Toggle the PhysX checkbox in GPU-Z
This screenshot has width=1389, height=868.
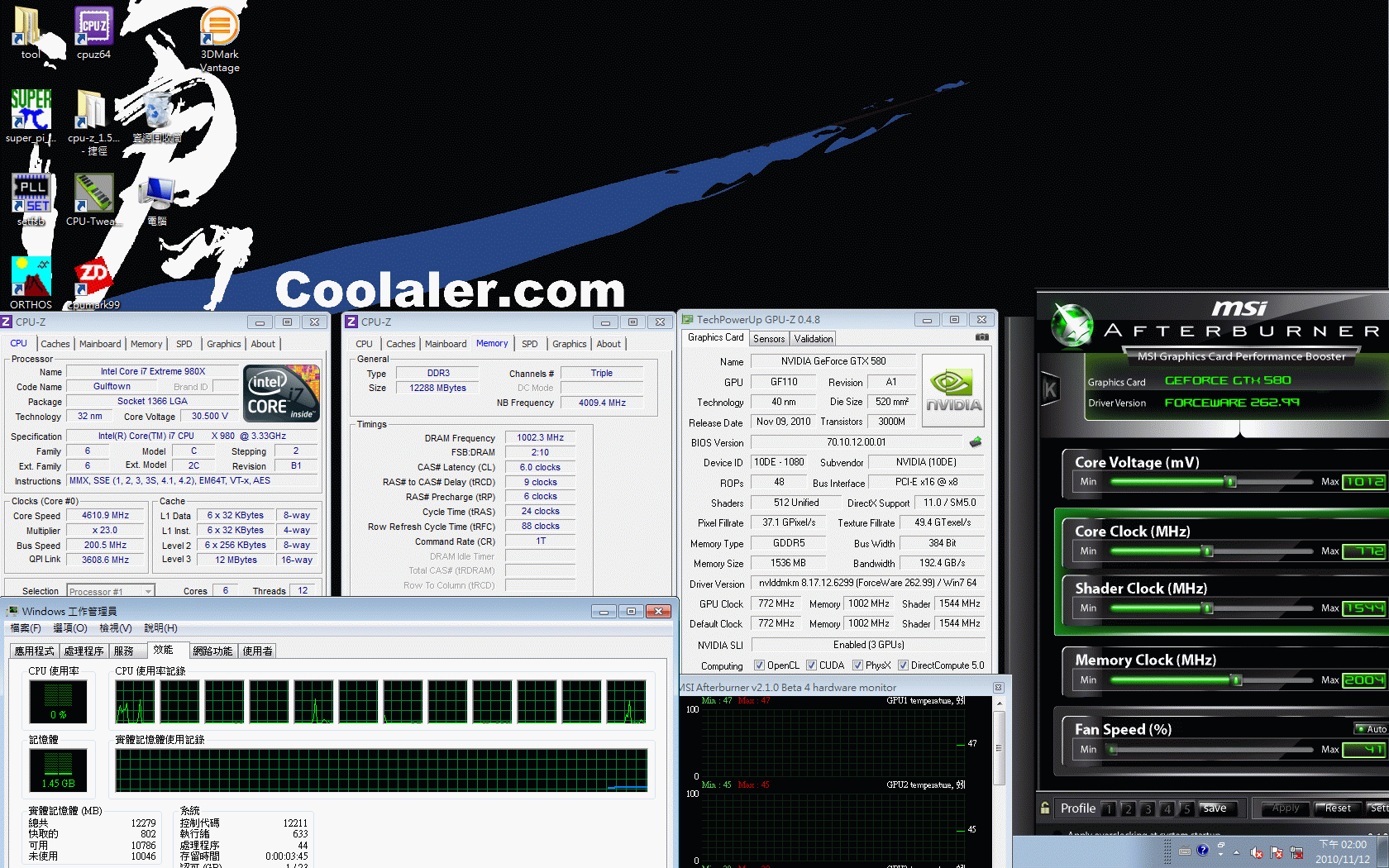click(x=857, y=665)
